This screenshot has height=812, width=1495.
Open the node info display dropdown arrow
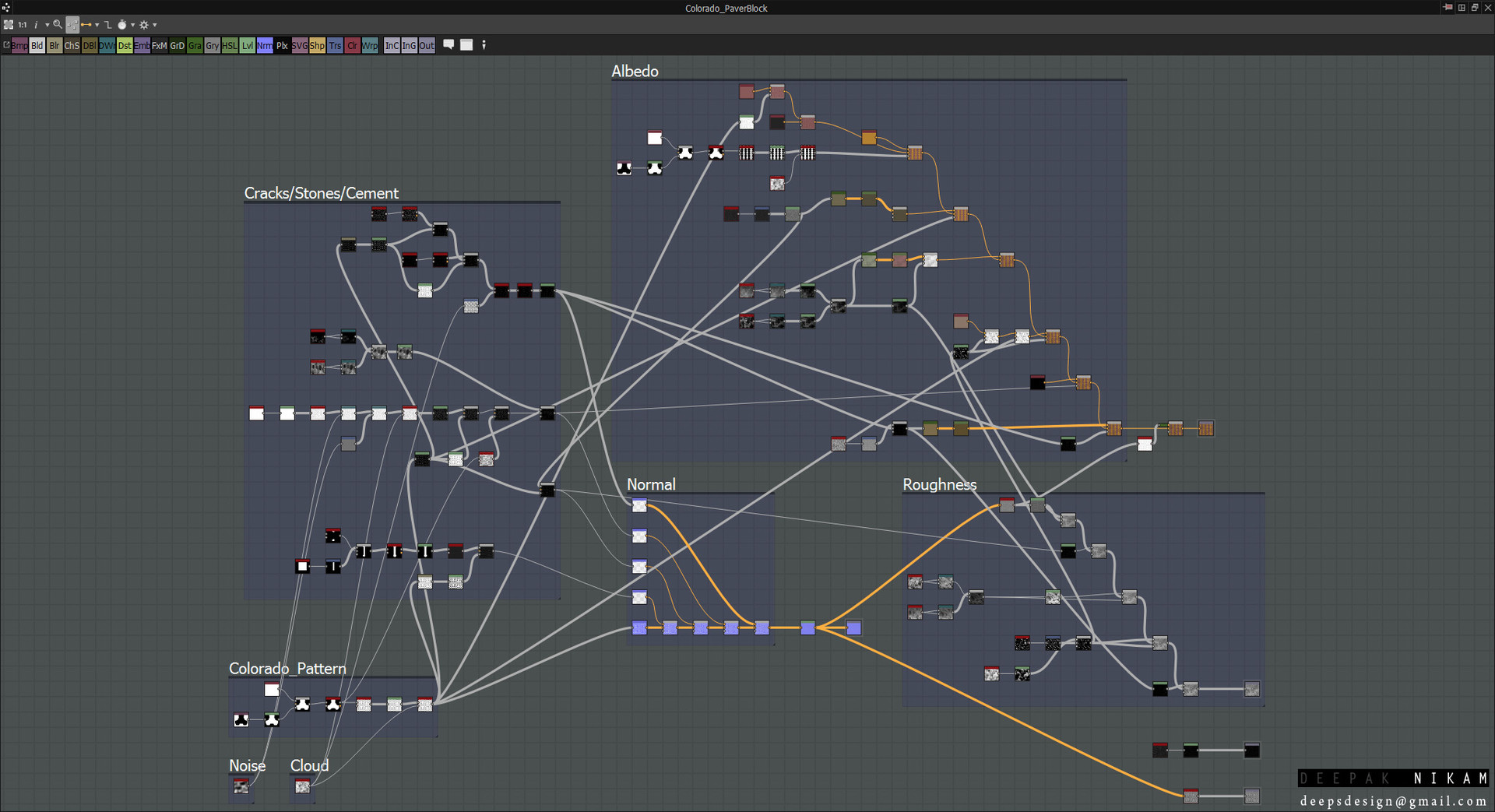click(x=47, y=25)
